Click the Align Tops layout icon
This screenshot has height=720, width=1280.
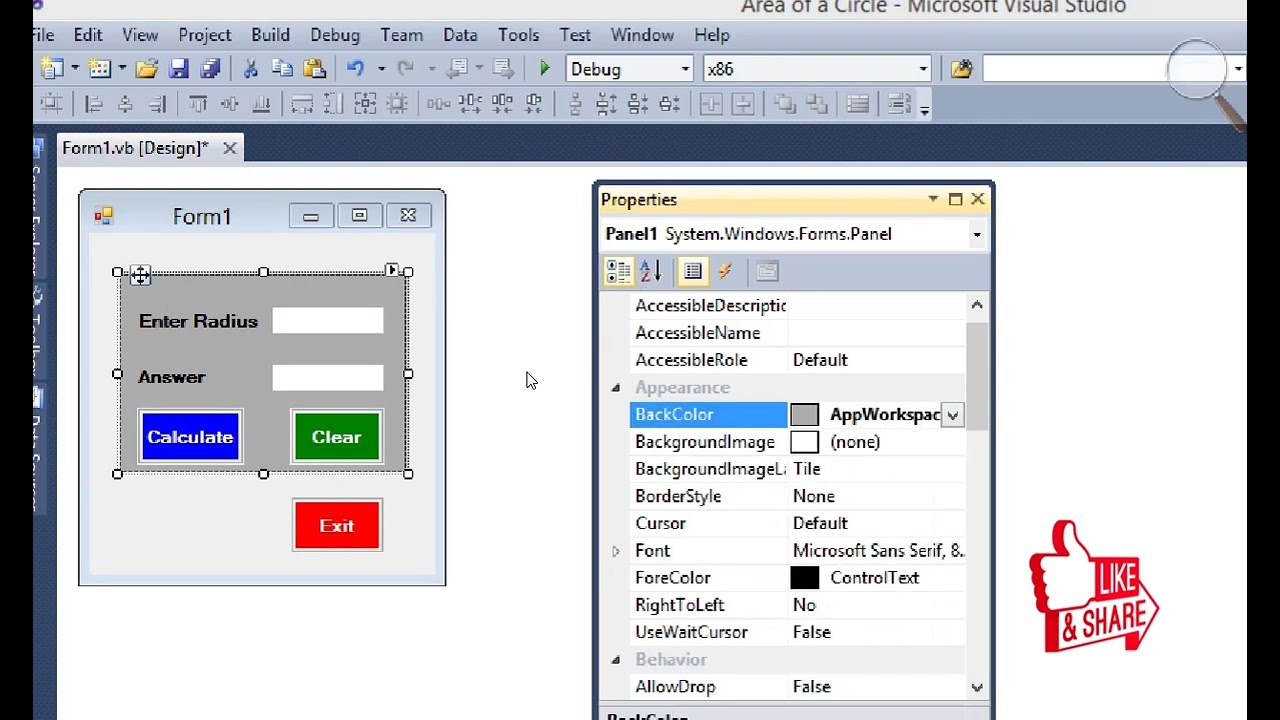(x=198, y=104)
